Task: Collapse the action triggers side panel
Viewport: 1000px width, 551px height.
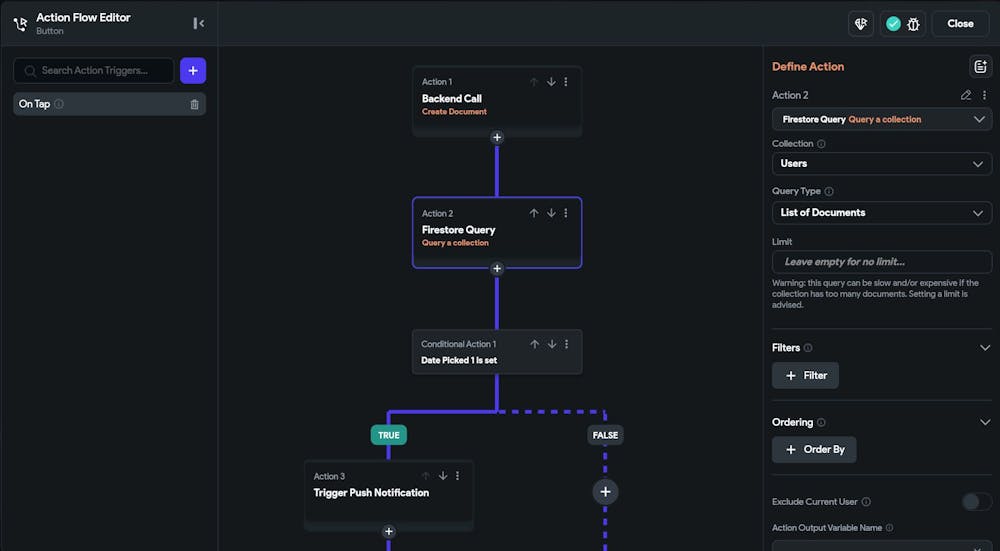Action: (199, 23)
